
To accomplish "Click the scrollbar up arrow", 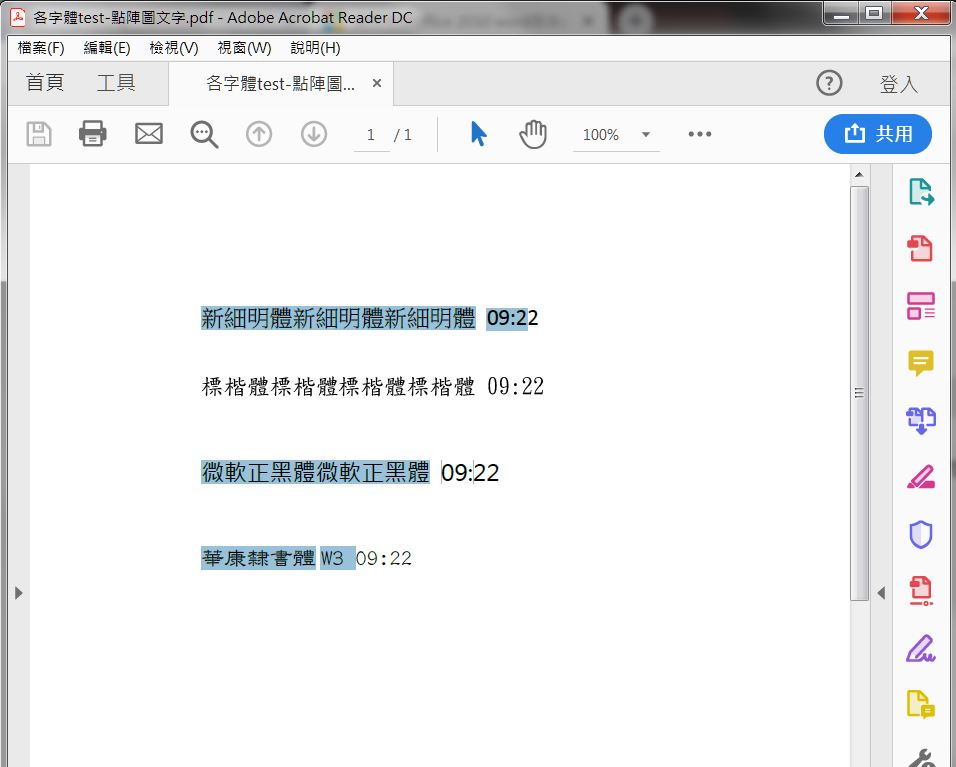I will pyautogui.click(x=860, y=174).
